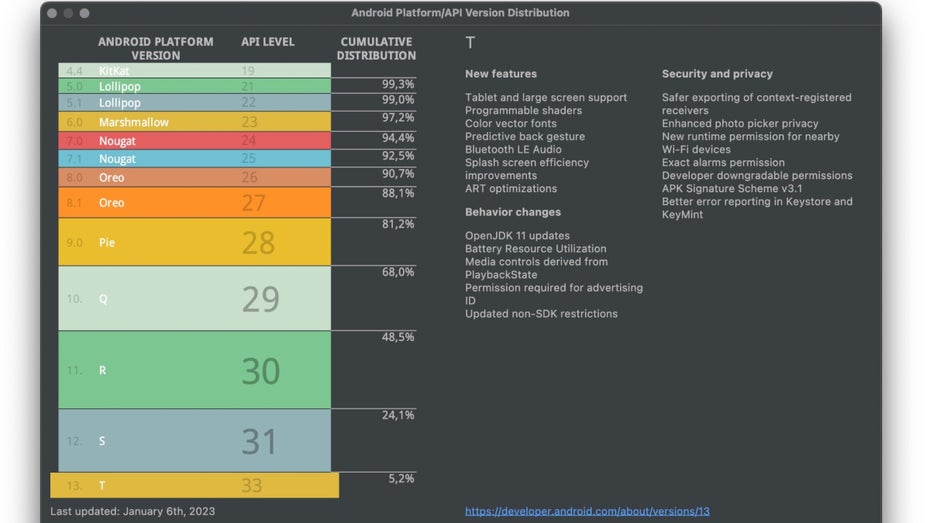Screen dimensions: 930x523
Task: Select the KitKat 4.4 version row
Action: (x=194, y=71)
